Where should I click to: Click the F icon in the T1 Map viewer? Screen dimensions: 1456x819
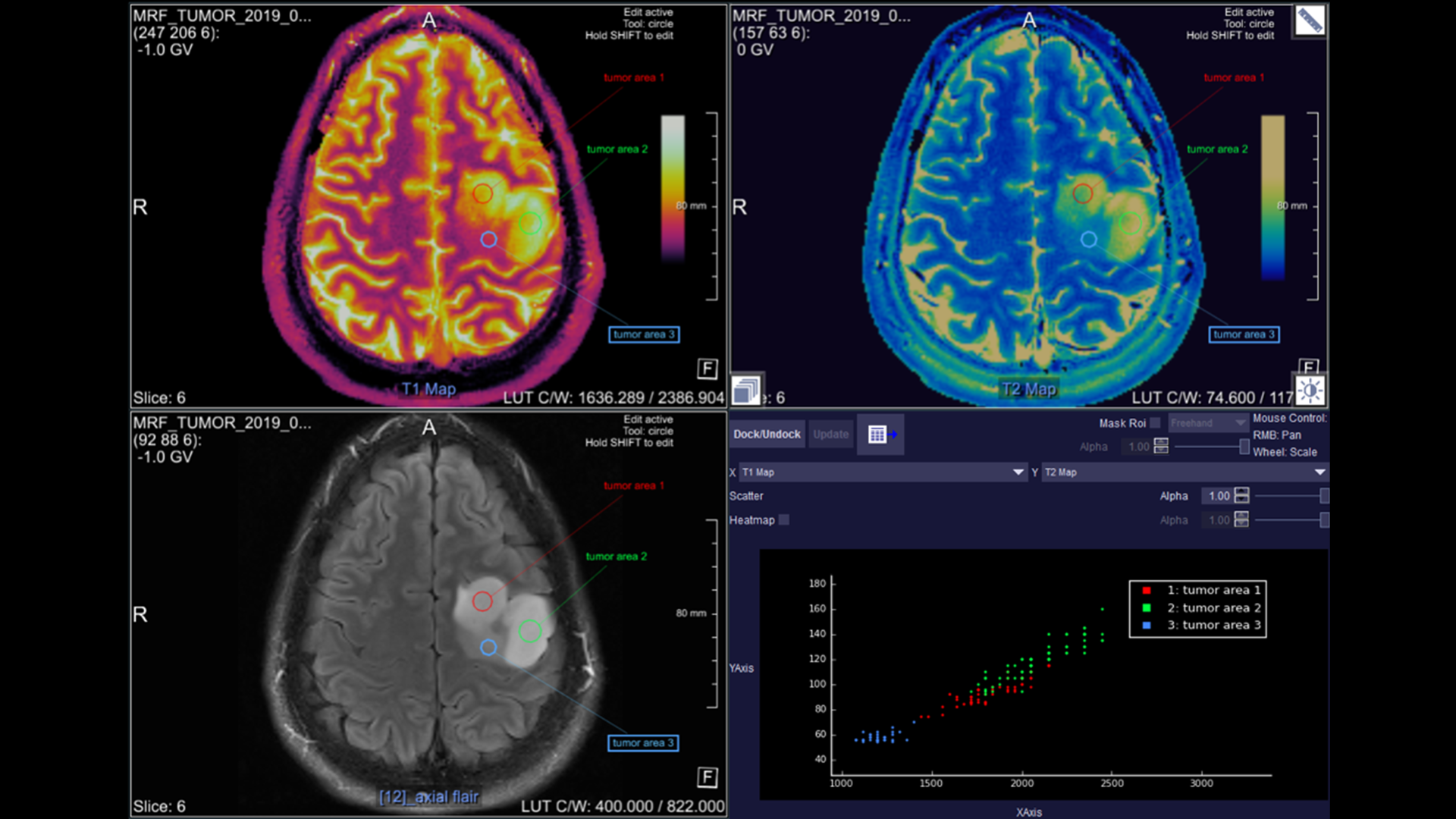pyautogui.click(x=707, y=369)
